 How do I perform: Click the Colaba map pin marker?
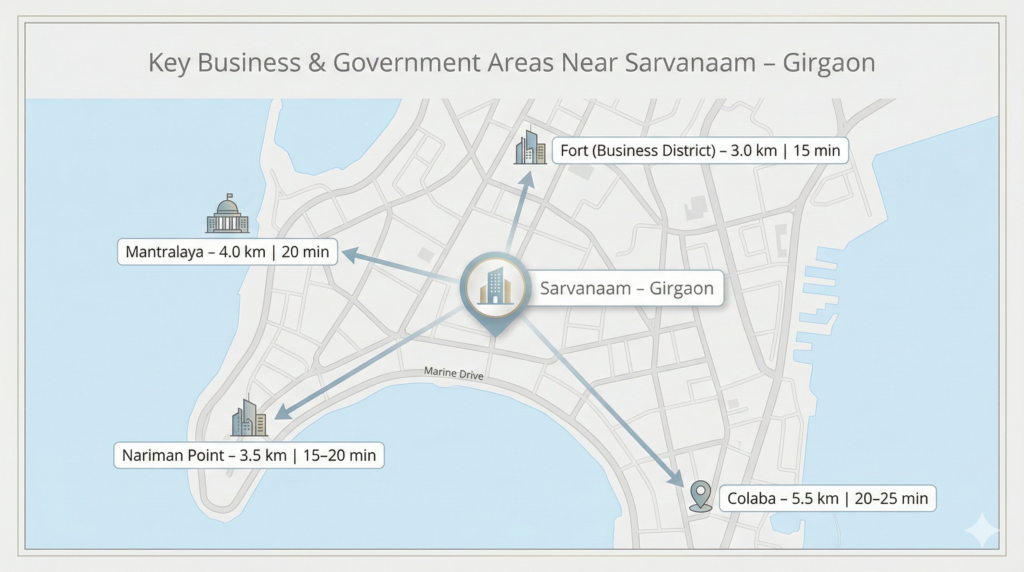click(x=701, y=496)
